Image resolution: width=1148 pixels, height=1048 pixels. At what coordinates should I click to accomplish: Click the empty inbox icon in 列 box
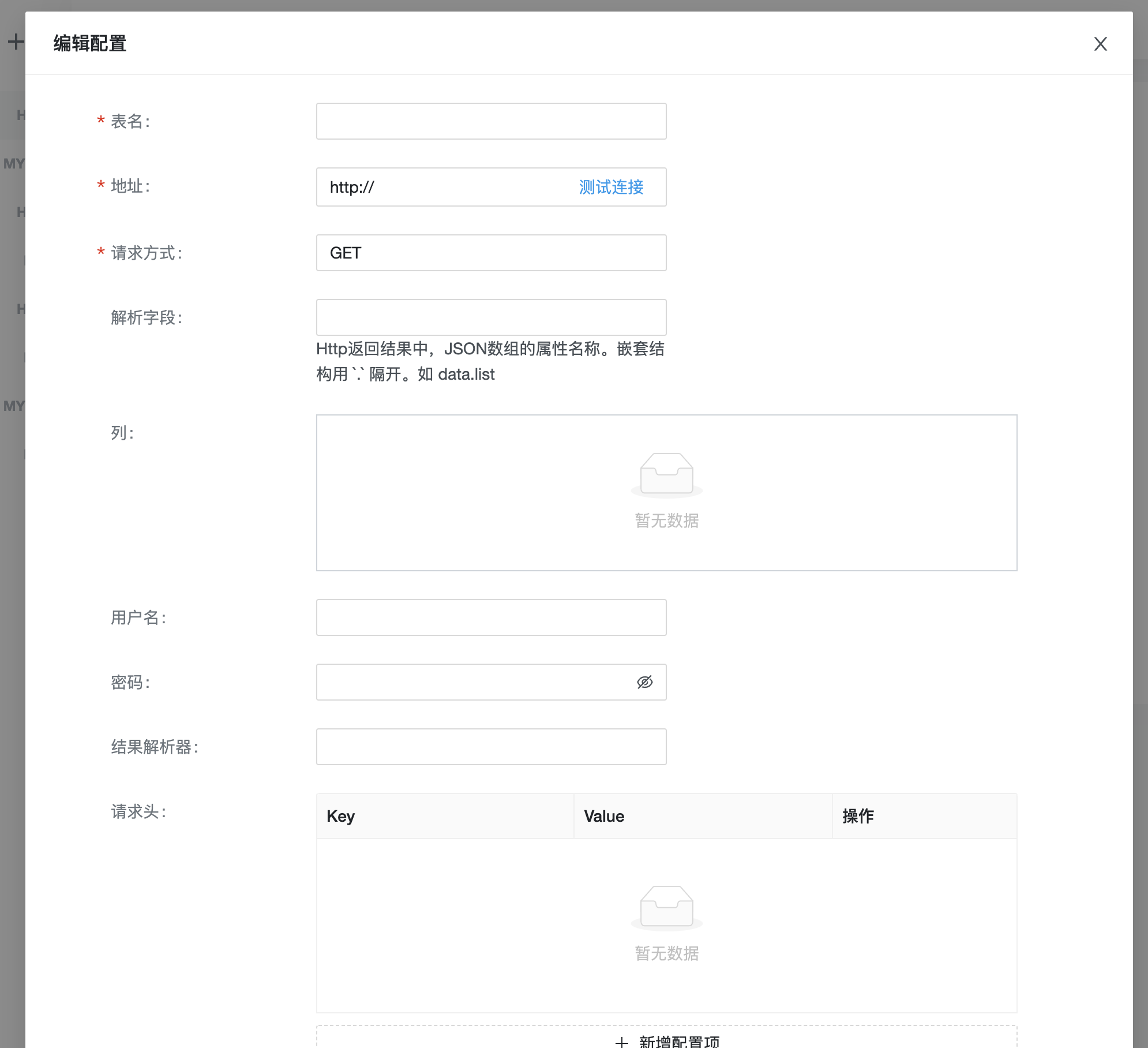(x=666, y=475)
